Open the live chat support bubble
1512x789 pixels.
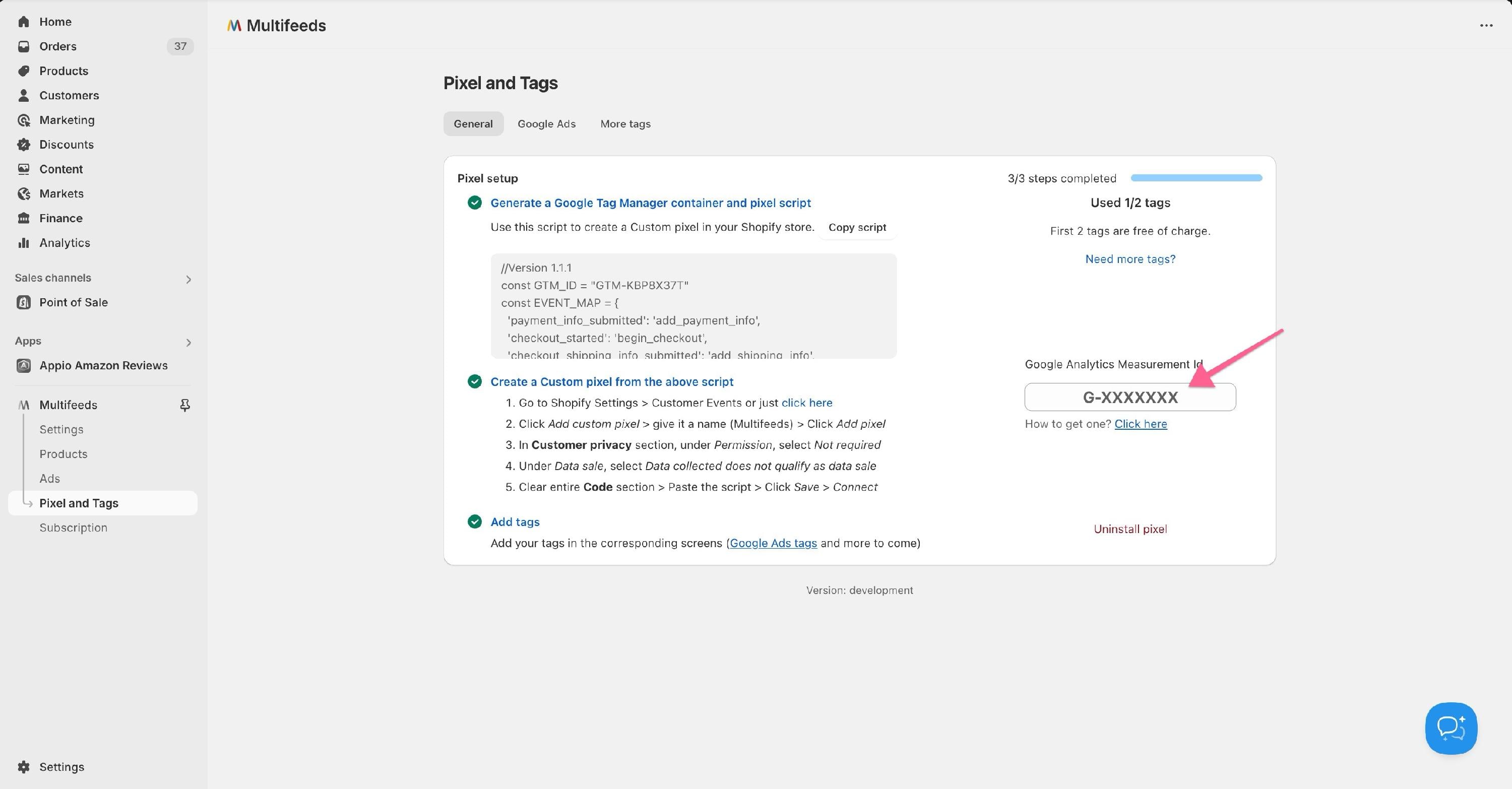pos(1451,728)
